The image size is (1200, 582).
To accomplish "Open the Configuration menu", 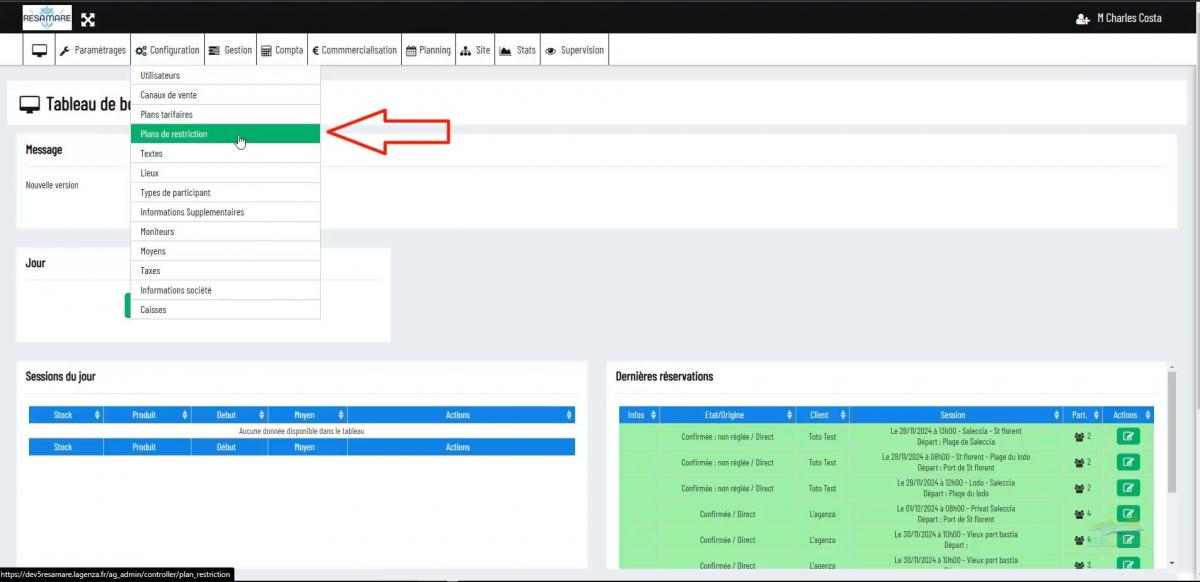I will (x=167, y=50).
